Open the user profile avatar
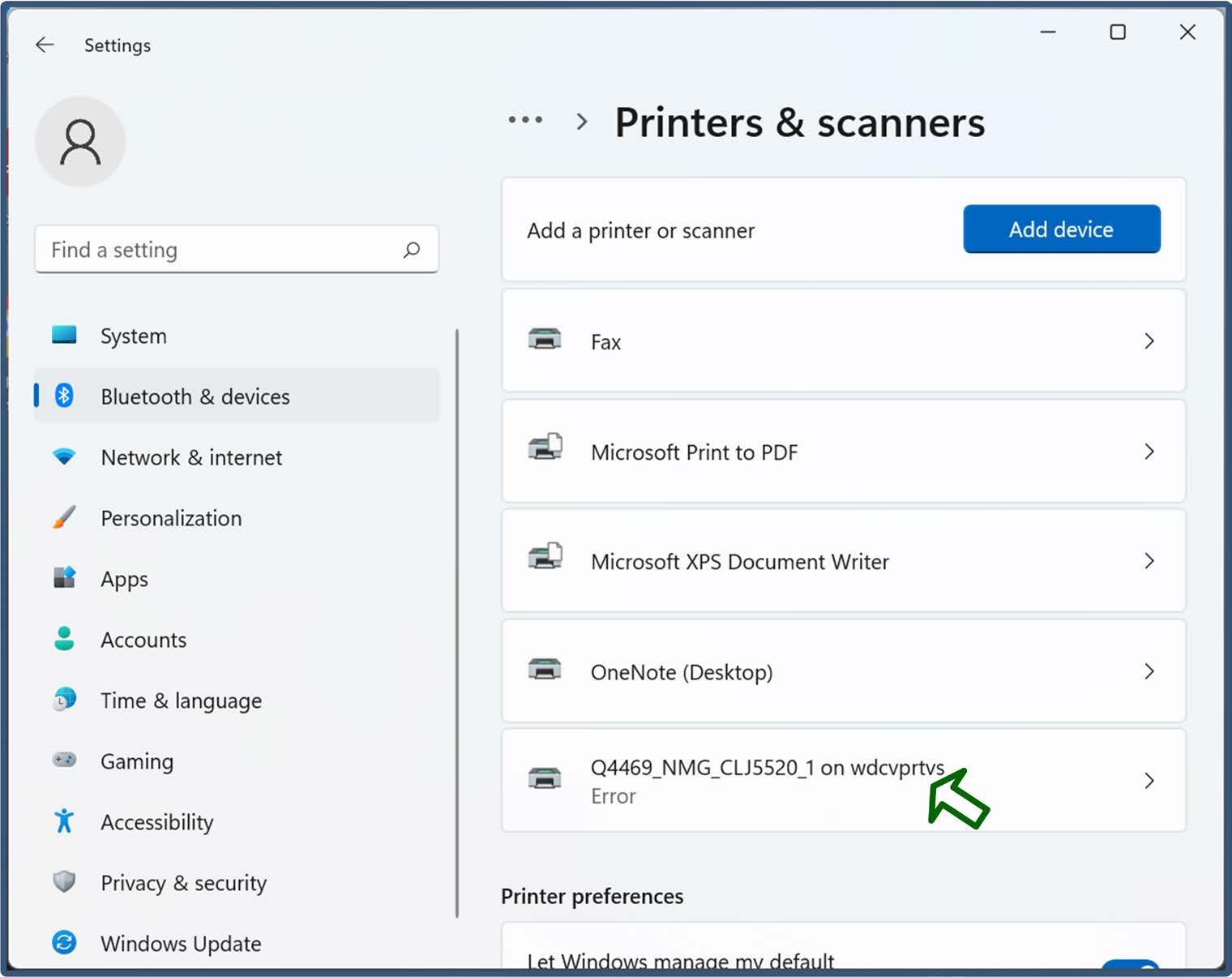This screenshot has width=1232, height=977. [80, 142]
